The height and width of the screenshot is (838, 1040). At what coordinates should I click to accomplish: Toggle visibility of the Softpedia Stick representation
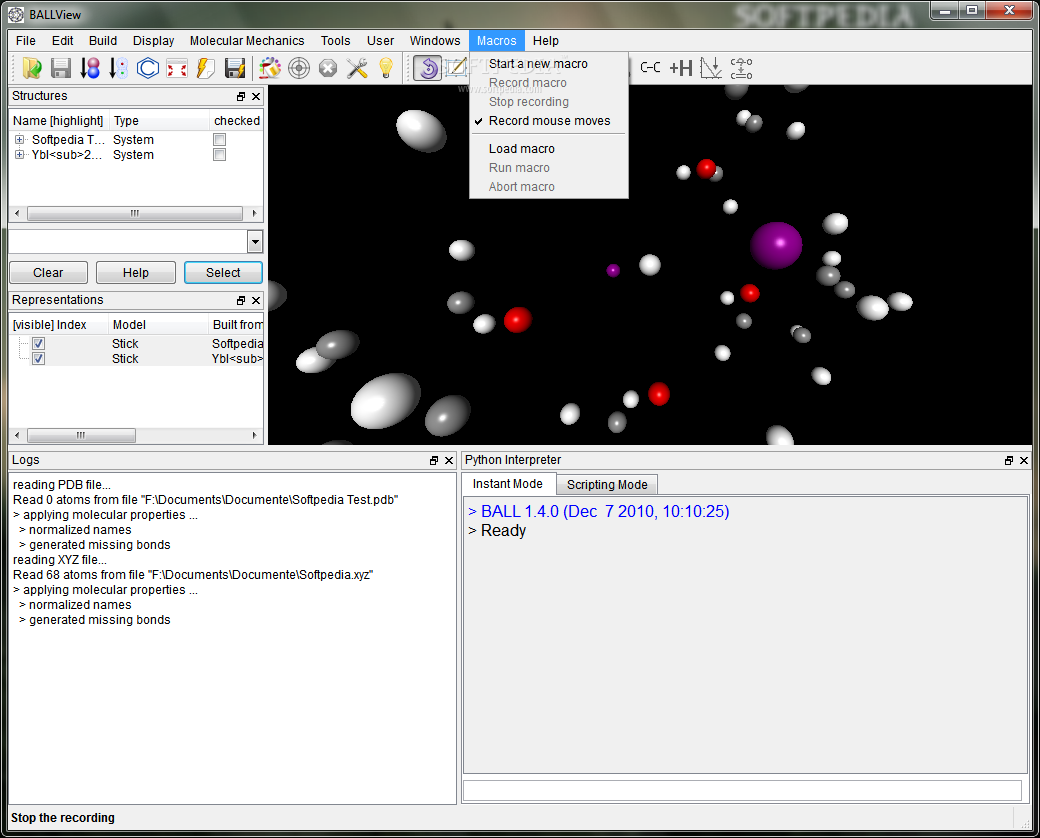click(x=38, y=344)
